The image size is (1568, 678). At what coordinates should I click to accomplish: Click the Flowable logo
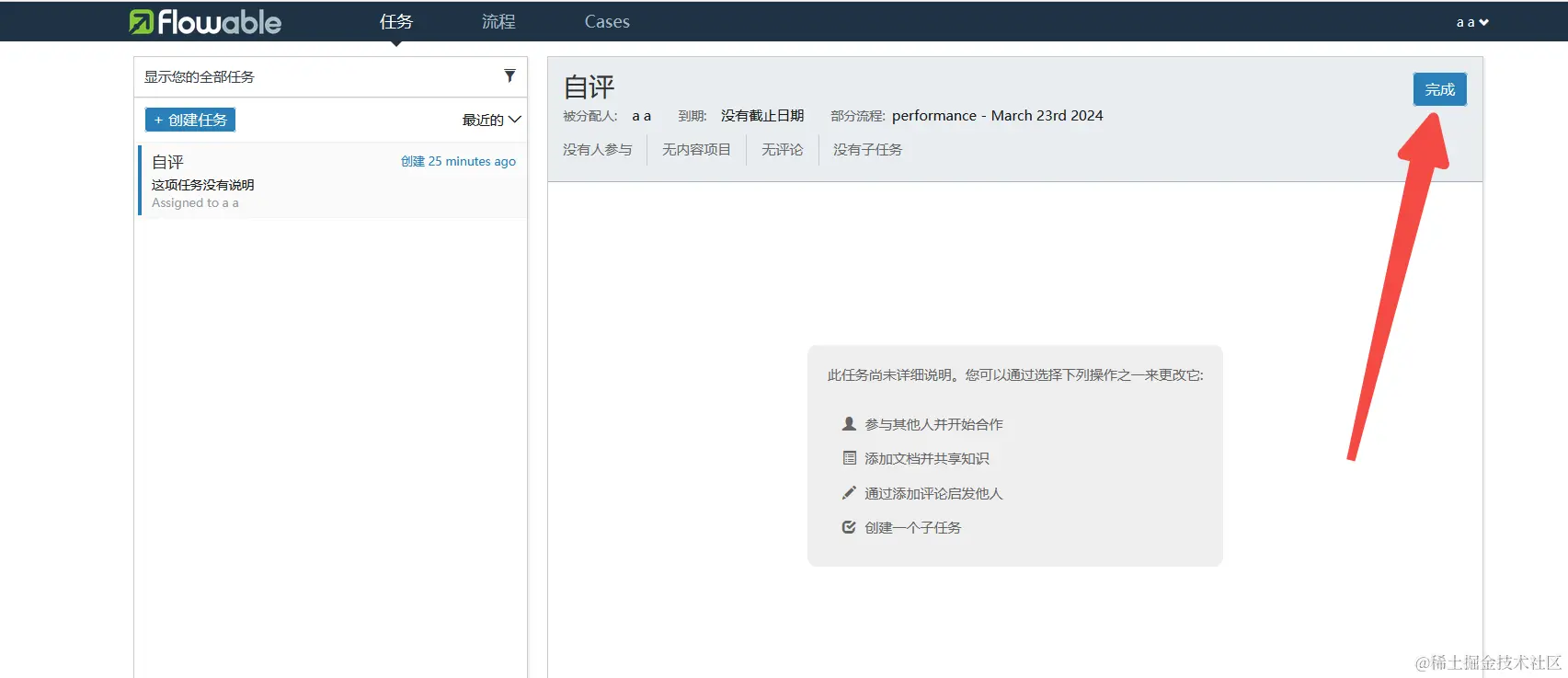click(205, 22)
